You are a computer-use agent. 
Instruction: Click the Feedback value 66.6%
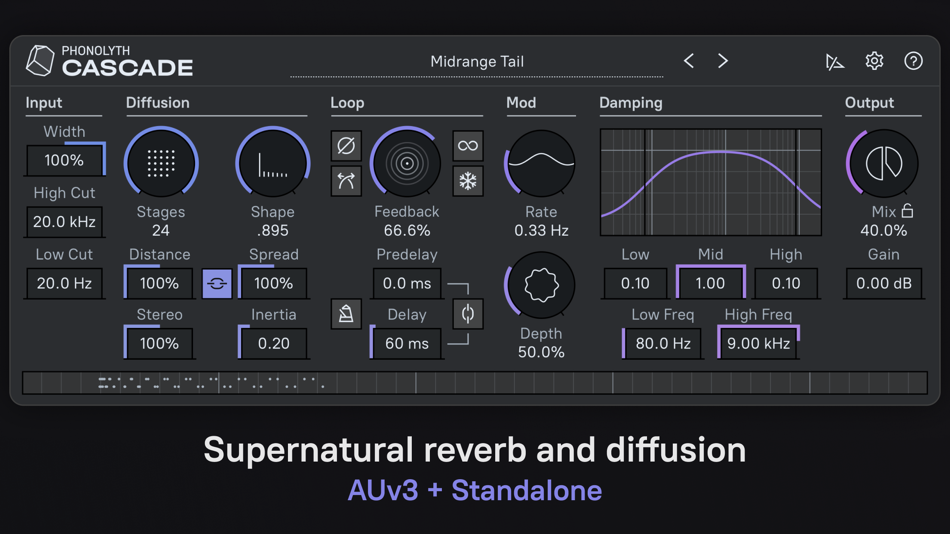tap(407, 230)
